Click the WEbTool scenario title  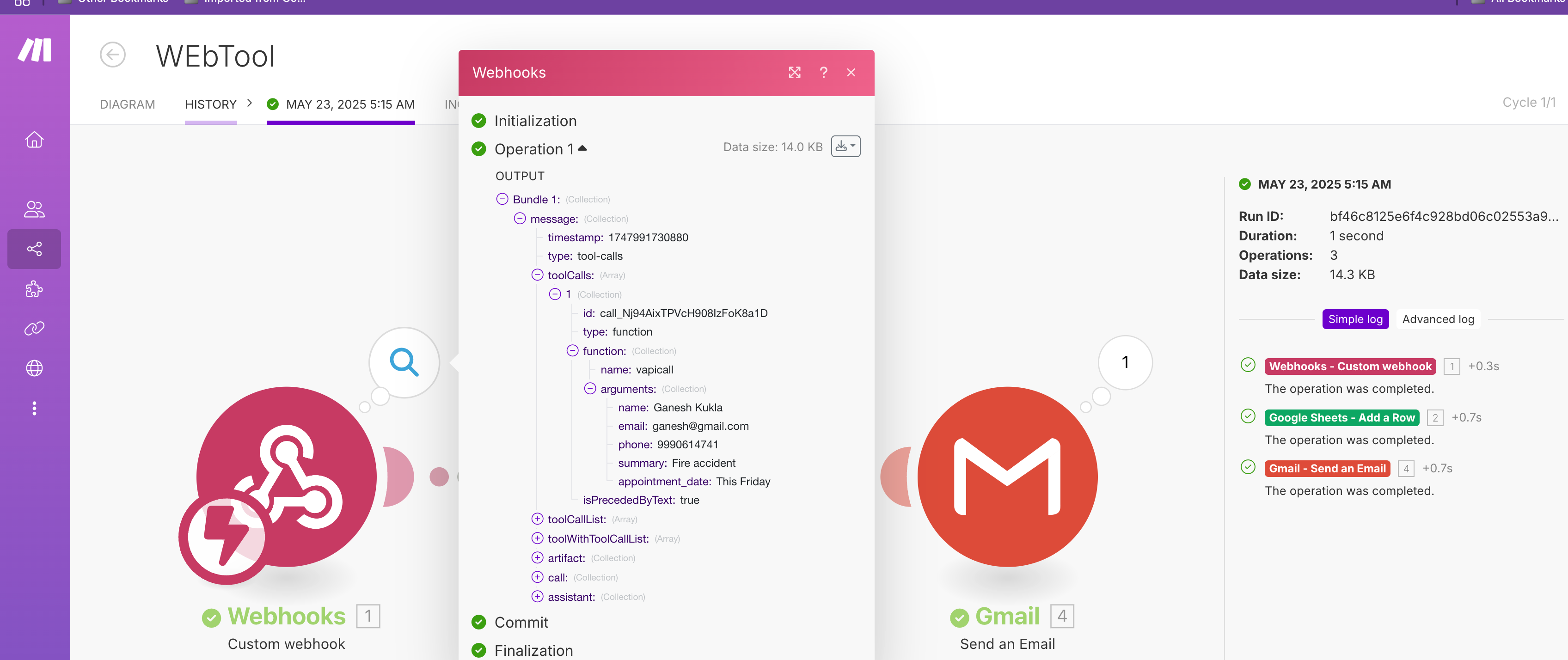[x=215, y=56]
